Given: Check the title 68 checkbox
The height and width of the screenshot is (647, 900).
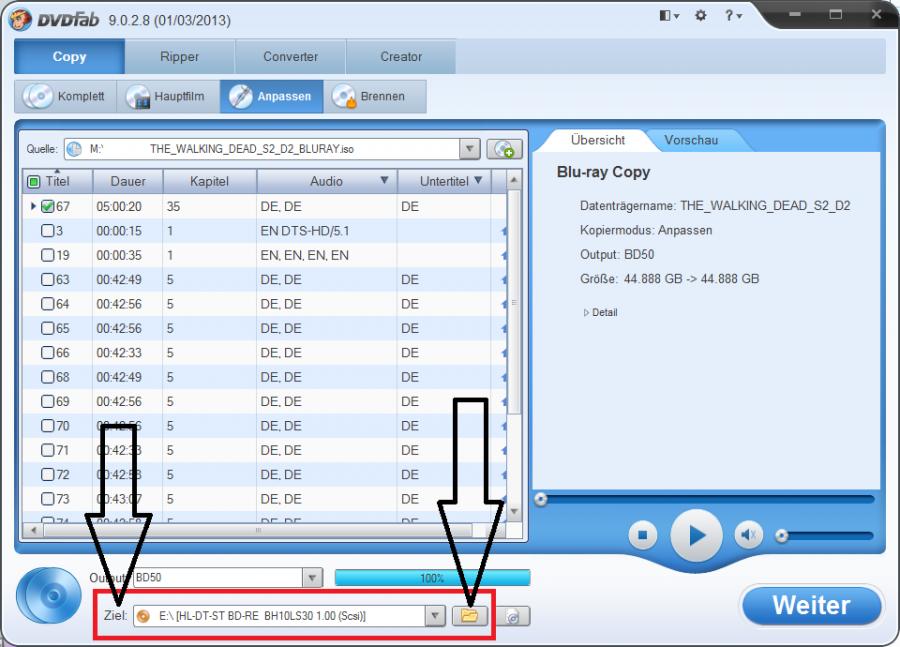Looking at the screenshot, I should click(x=48, y=377).
